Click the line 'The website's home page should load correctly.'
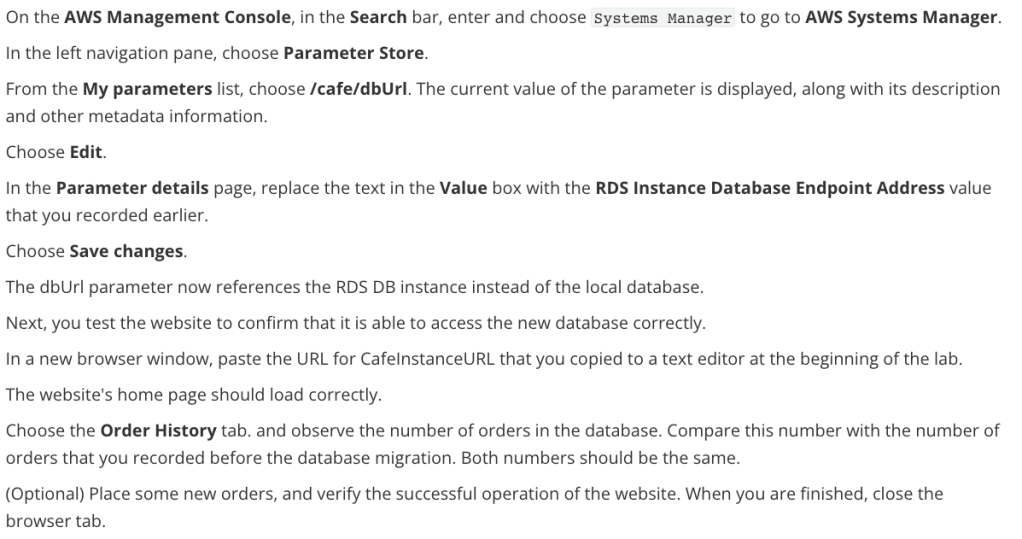The height and width of the screenshot is (539, 1022). click(193, 394)
